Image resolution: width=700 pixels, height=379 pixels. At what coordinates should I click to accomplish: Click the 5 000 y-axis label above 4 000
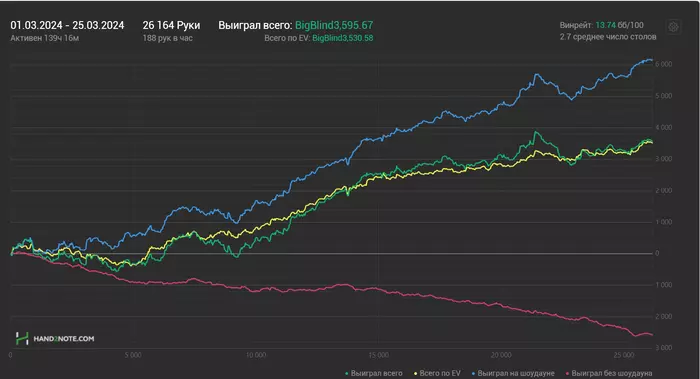point(663,96)
